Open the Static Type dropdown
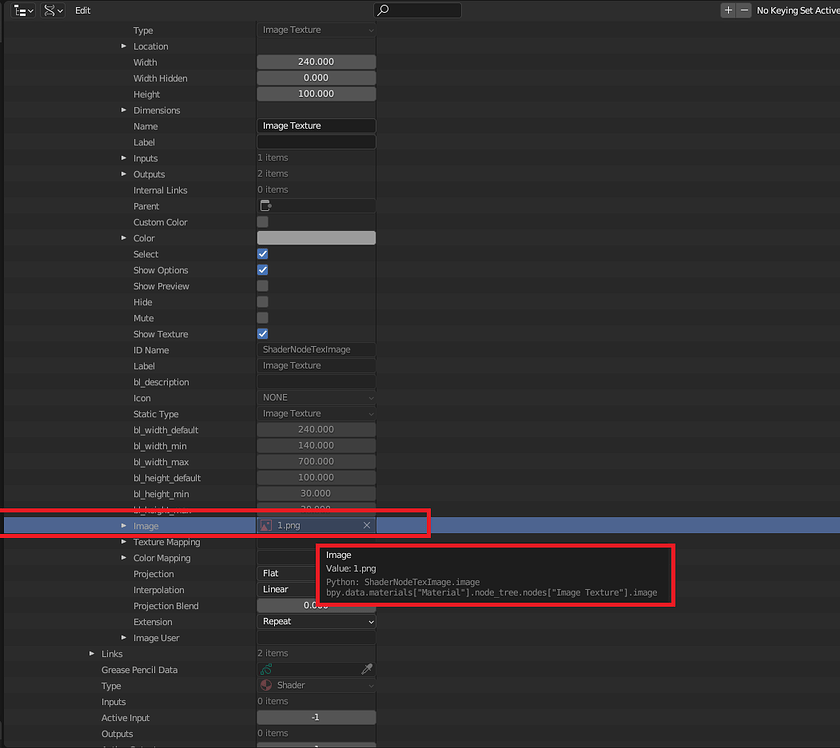The height and width of the screenshot is (748, 840). (x=316, y=414)
